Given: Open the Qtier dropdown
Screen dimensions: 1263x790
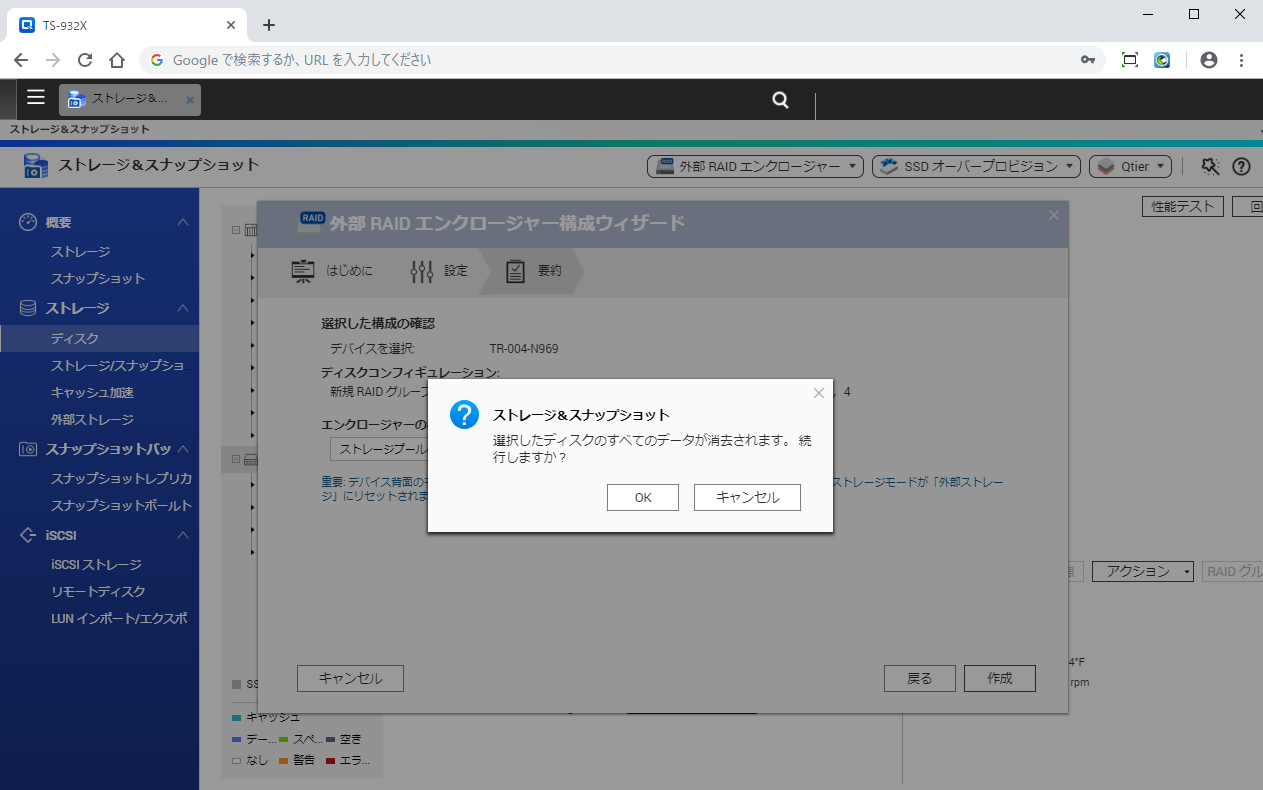Looking at the screenshot, I should click(x=1130, y=167).
